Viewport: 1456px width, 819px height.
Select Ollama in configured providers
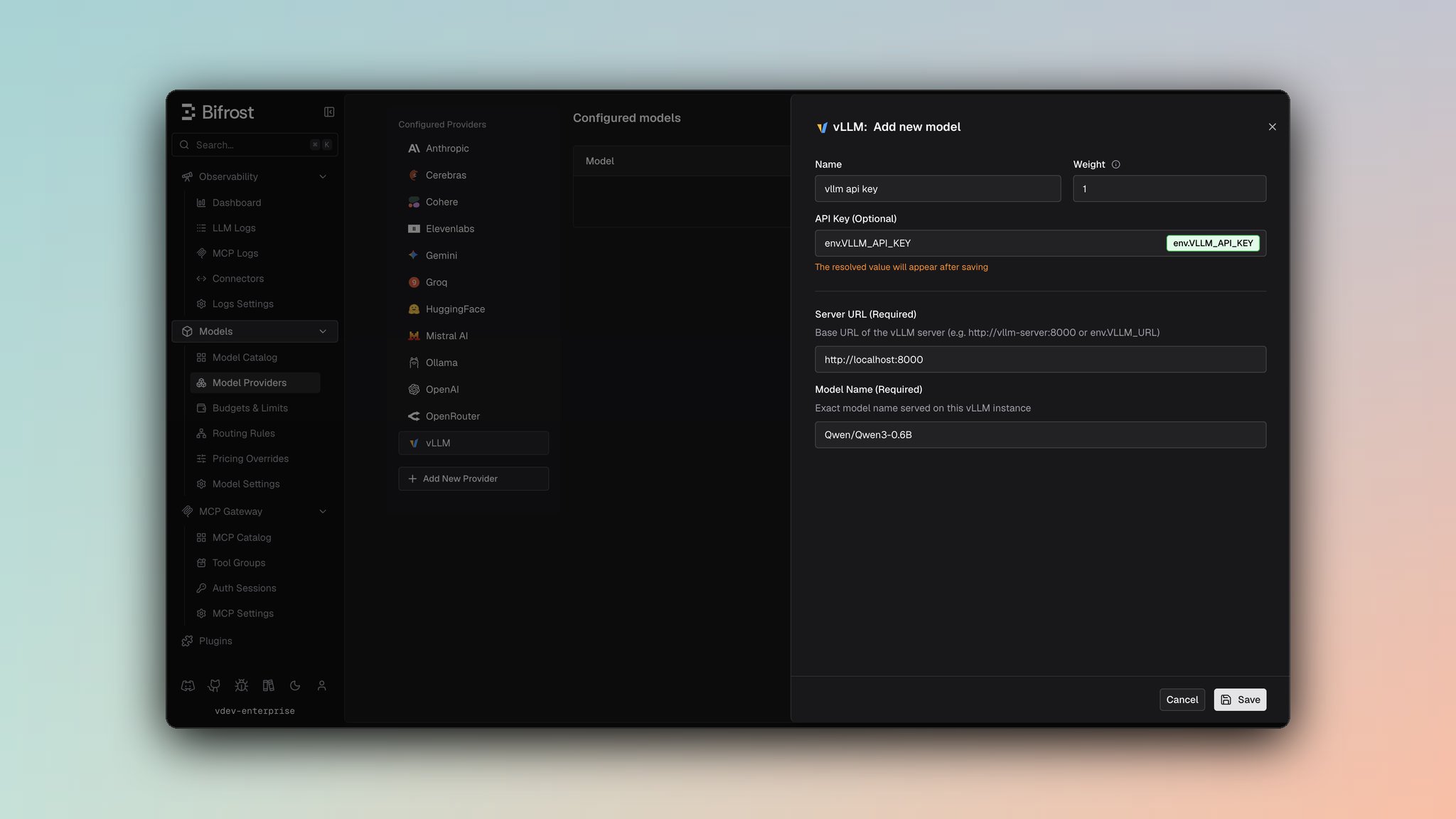click(x=473, y=363)
